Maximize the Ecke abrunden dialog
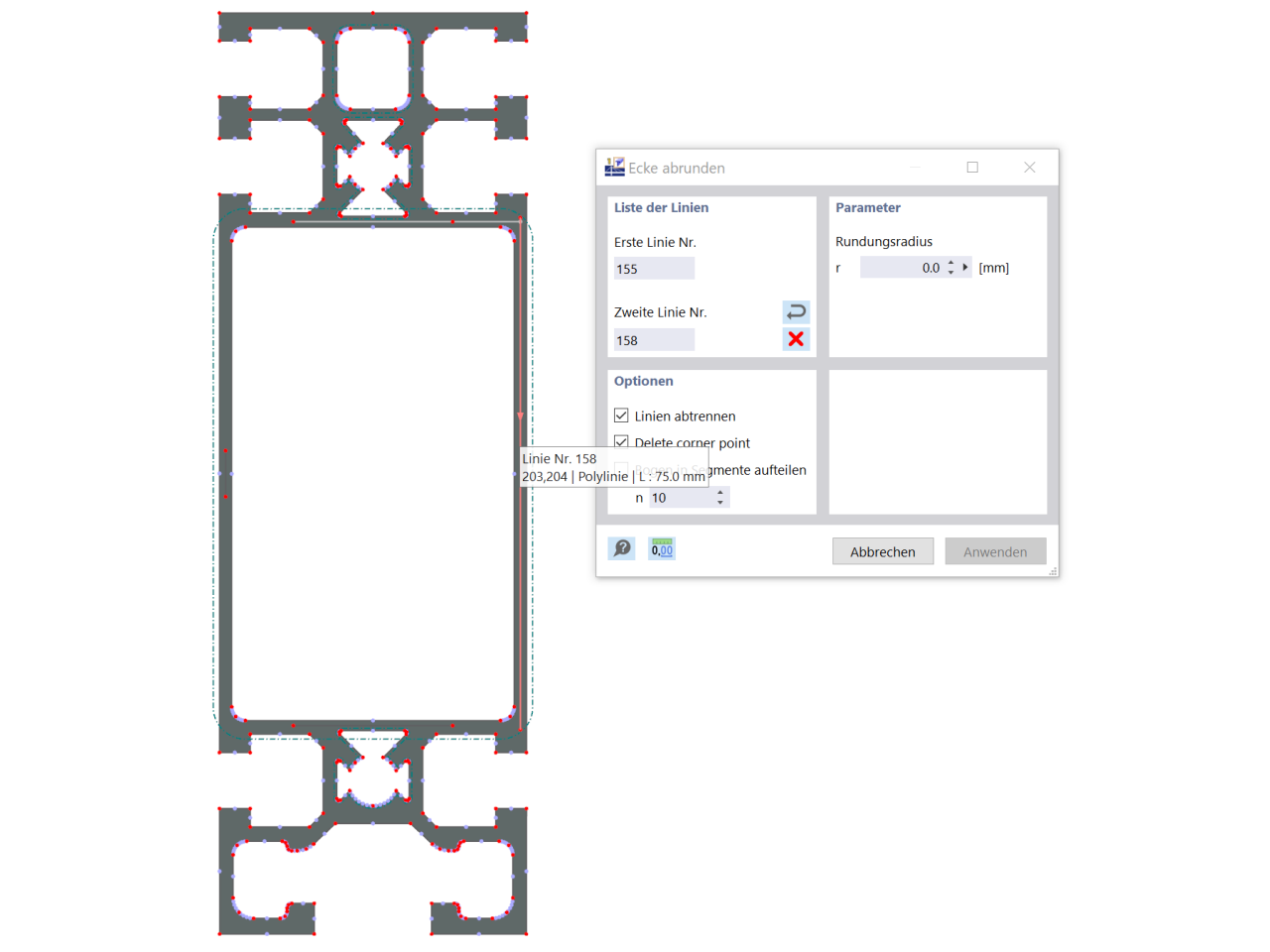 pyautogui.click(x=972, y=167)
